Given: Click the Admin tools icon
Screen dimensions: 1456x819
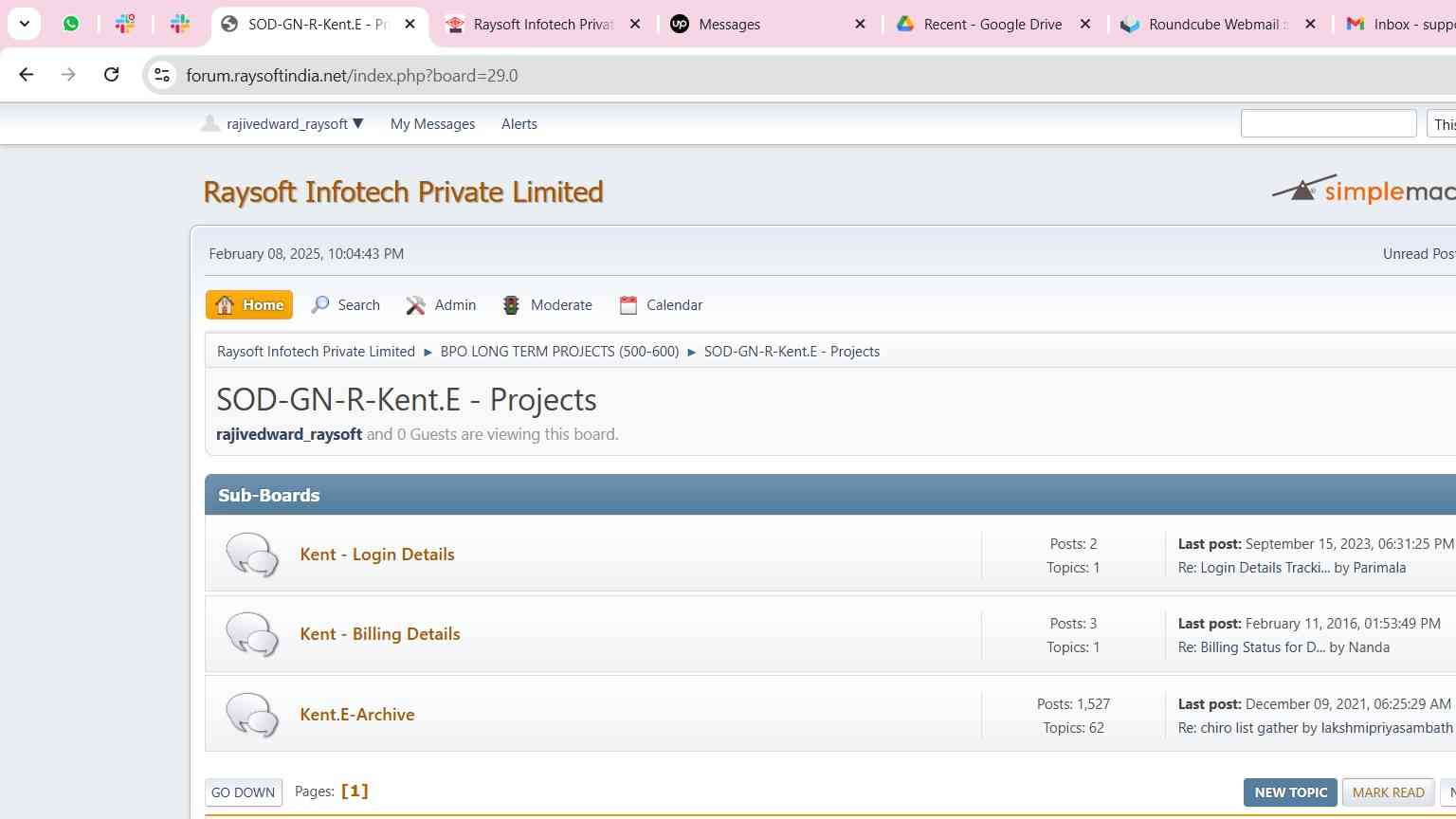Looking at the screenshot, I should tap(415, 305).
